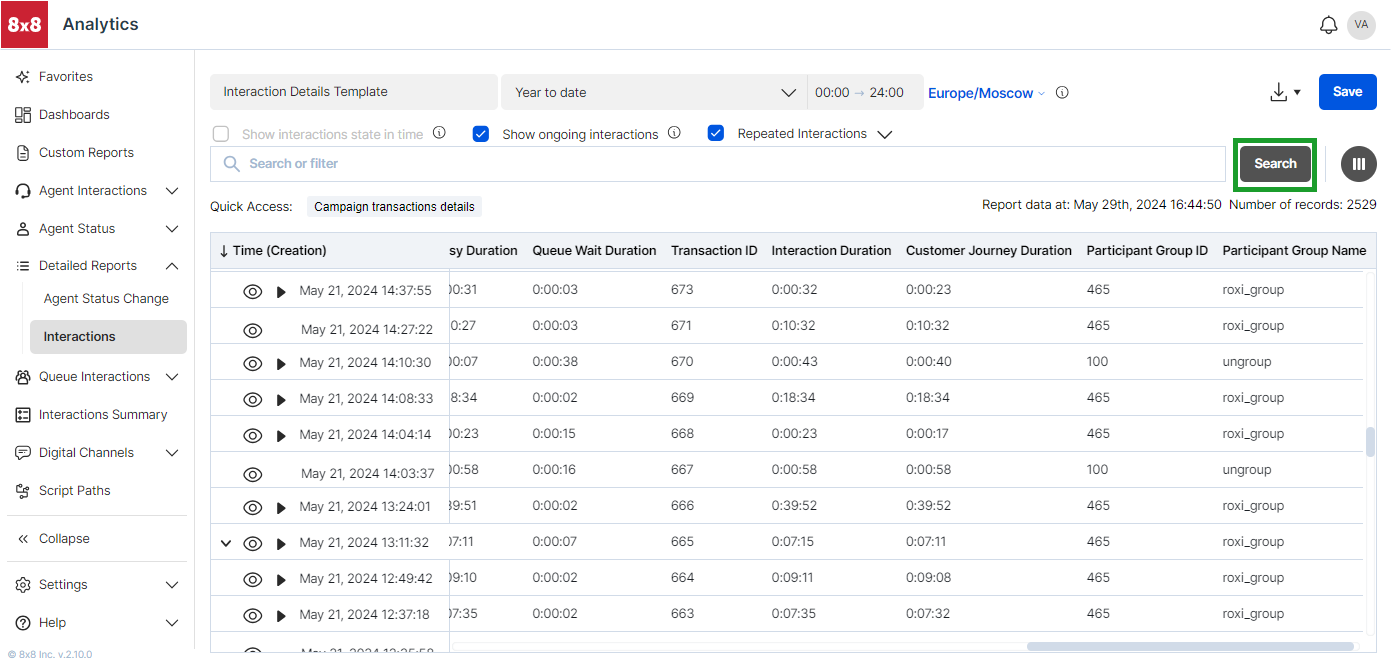Focus the Search or filter field
The image size is (1391, 667).
click(x=718, y=164)
